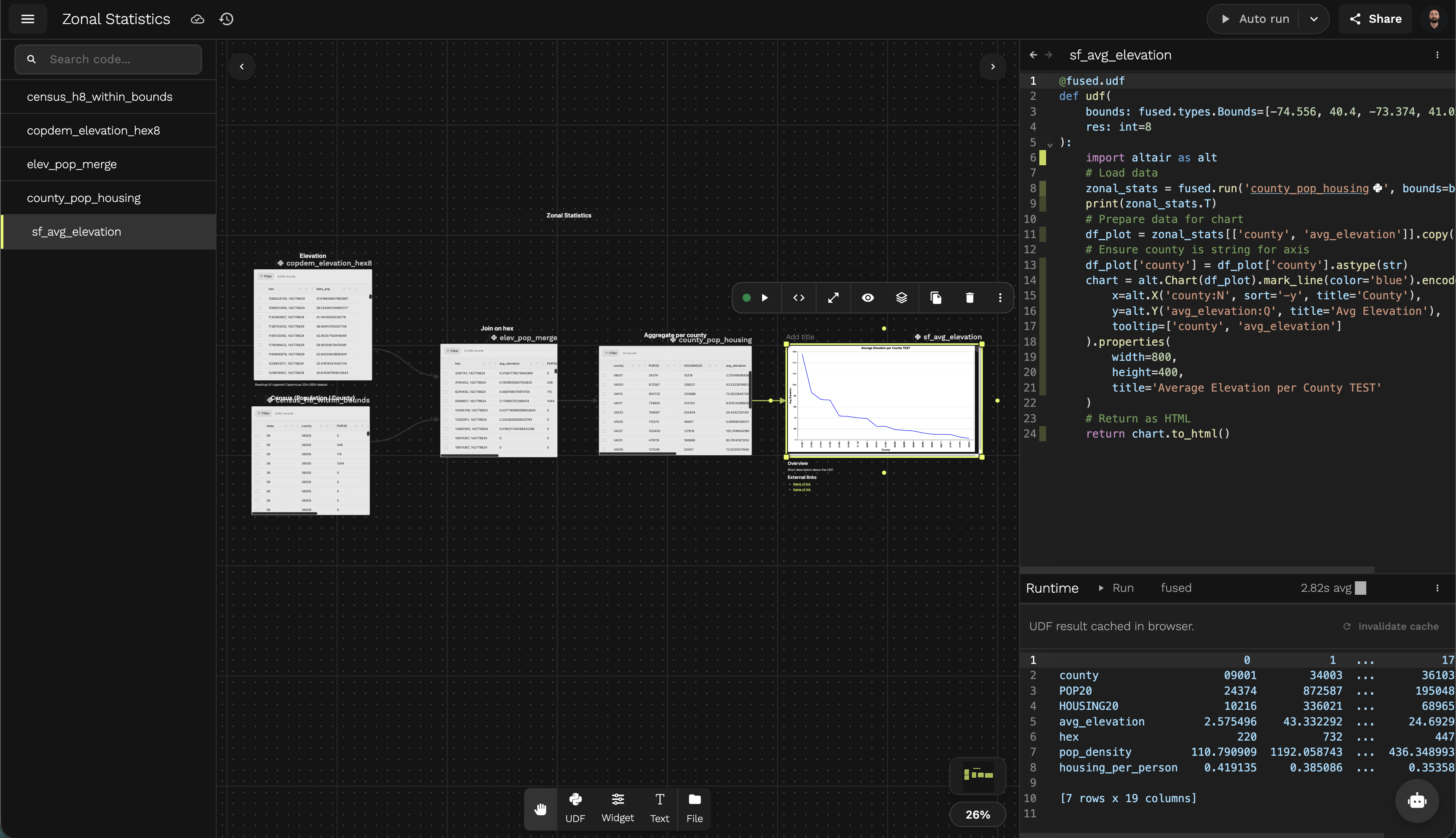Image resolution: width=1456 pixels, height=838 pixels.
Task: Collapse the code panel with the right chevron
Action: [993, 67]
